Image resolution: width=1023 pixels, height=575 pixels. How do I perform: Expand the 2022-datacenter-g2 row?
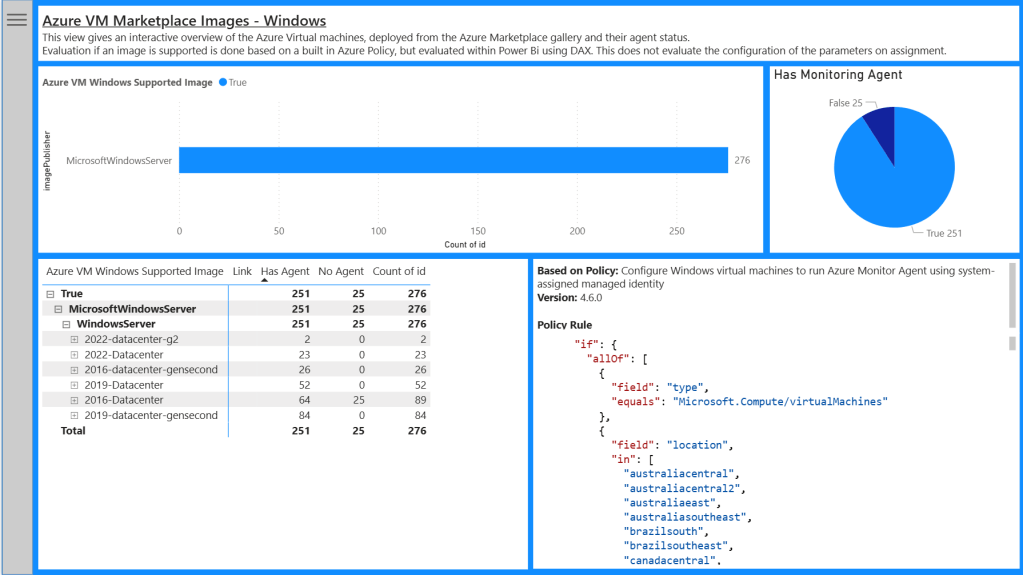(x=75, y=340)
